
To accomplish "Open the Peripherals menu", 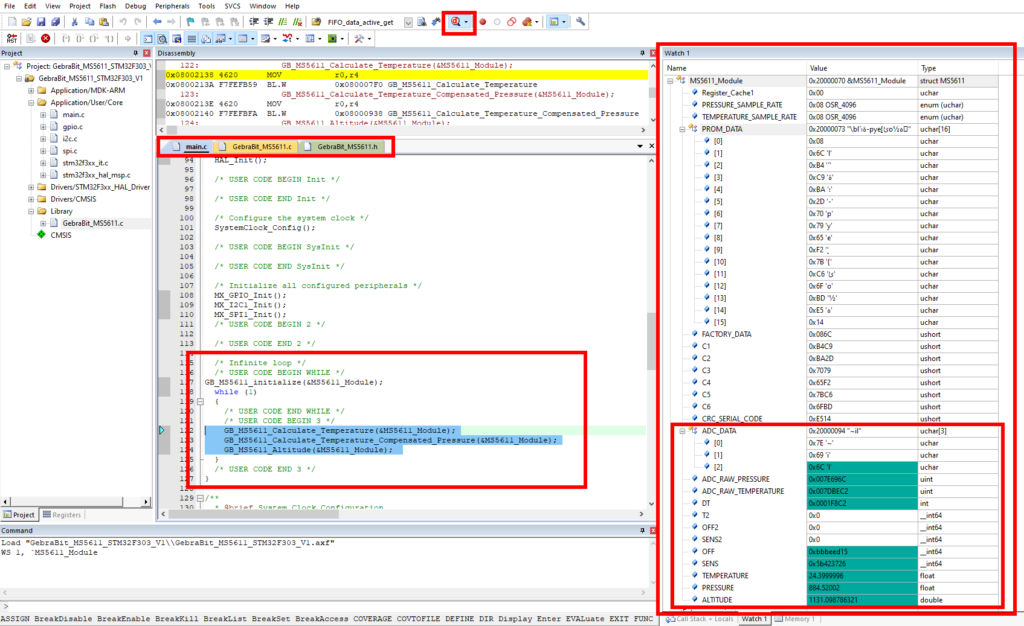I will point(172,6).
